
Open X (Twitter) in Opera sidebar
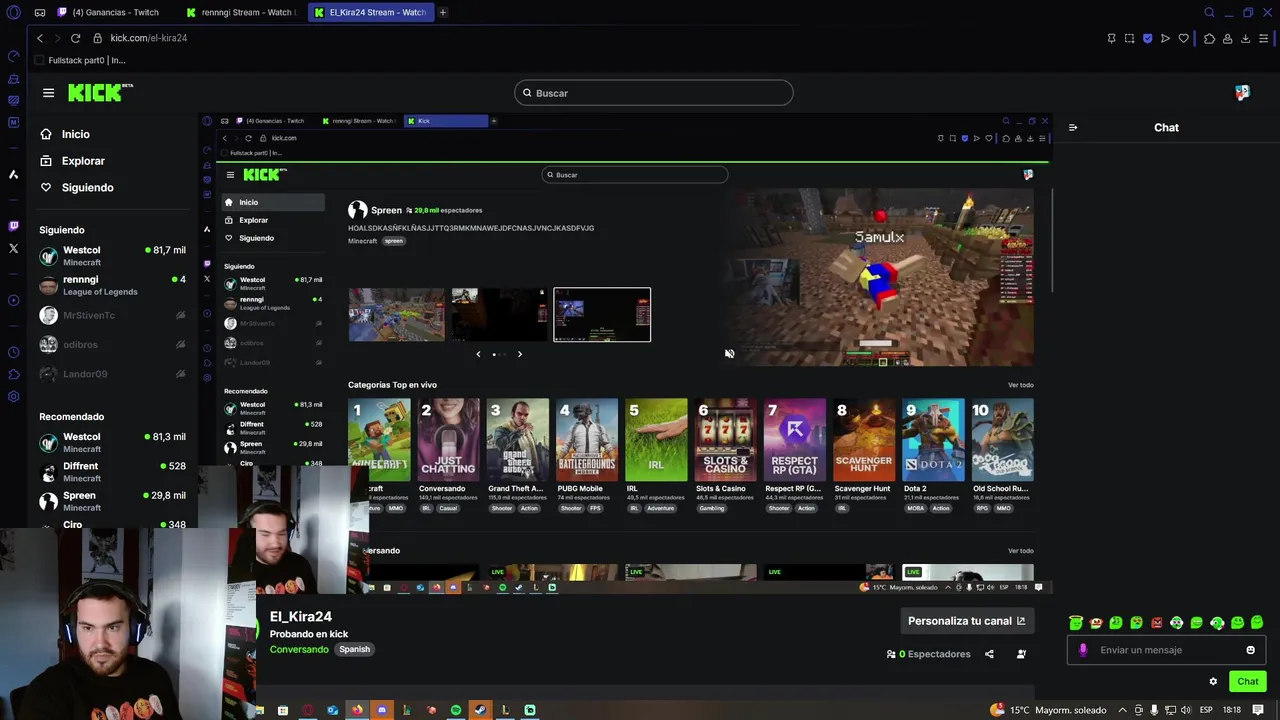tap(13, 248)
